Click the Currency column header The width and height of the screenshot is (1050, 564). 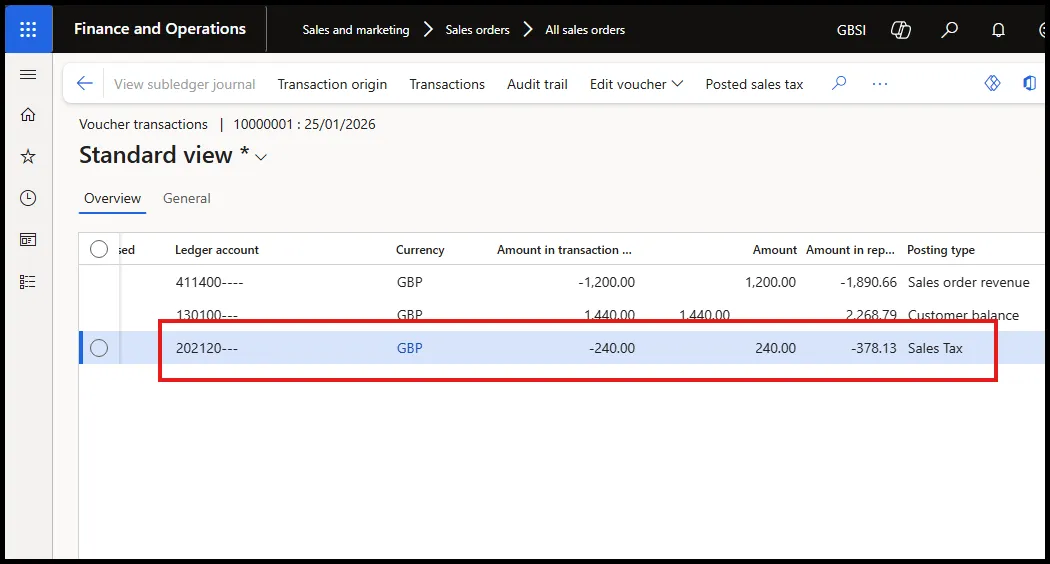click(420, 250)
